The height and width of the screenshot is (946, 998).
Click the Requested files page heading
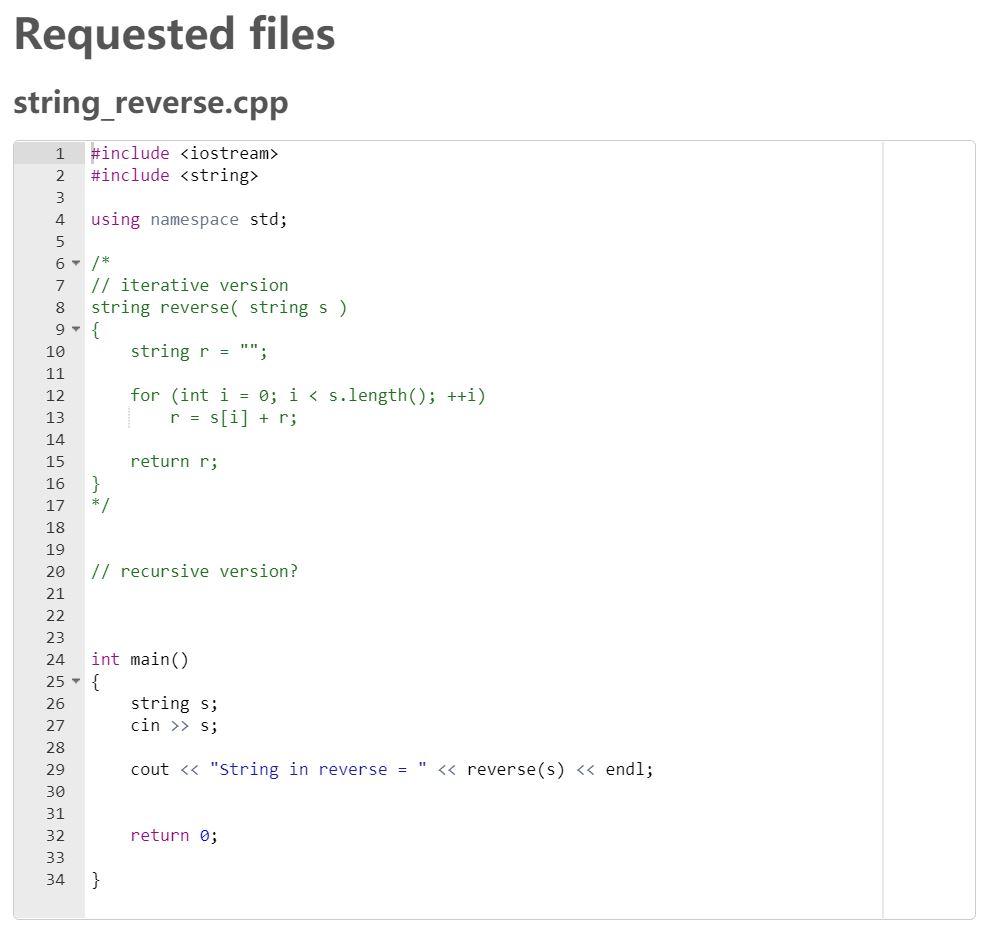(174, 33)
